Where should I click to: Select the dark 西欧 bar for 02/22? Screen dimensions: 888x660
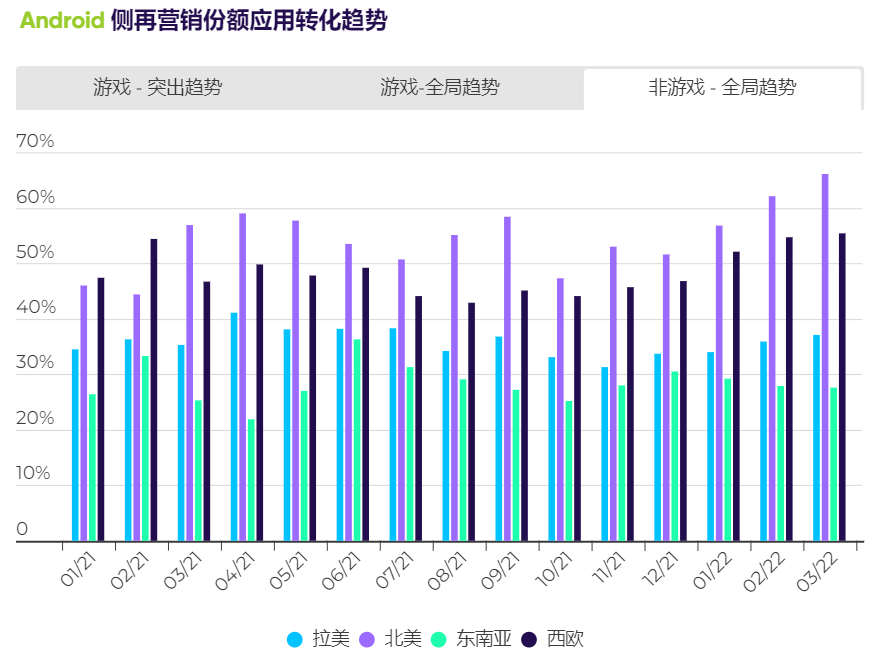tap(789, 389)
